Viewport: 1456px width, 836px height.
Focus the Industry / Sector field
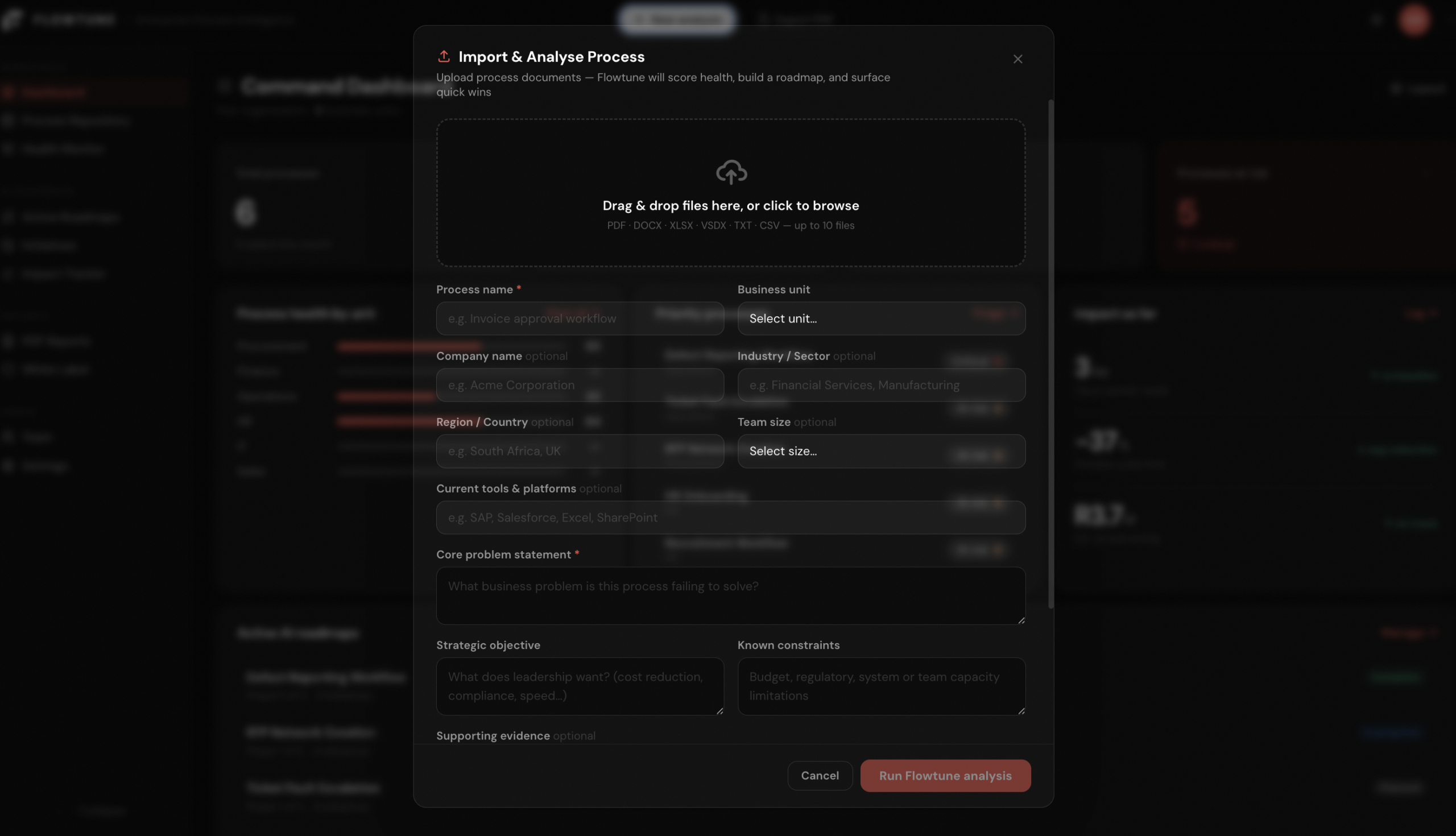tap(882, 385)
